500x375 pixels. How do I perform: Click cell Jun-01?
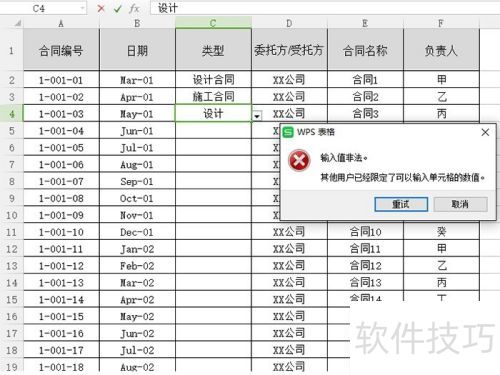point(137,131)
